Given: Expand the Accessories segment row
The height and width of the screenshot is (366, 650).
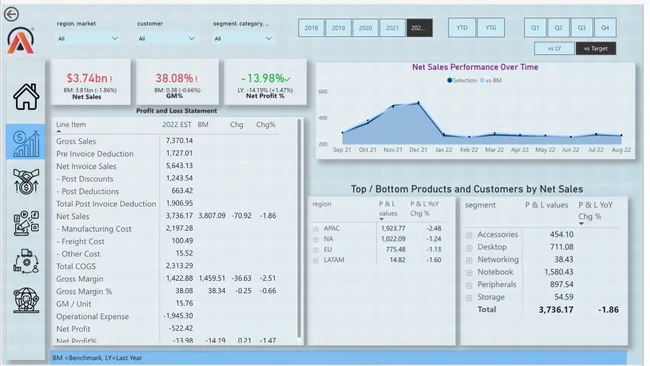Looking at the screenshot, I should (469, 235).
